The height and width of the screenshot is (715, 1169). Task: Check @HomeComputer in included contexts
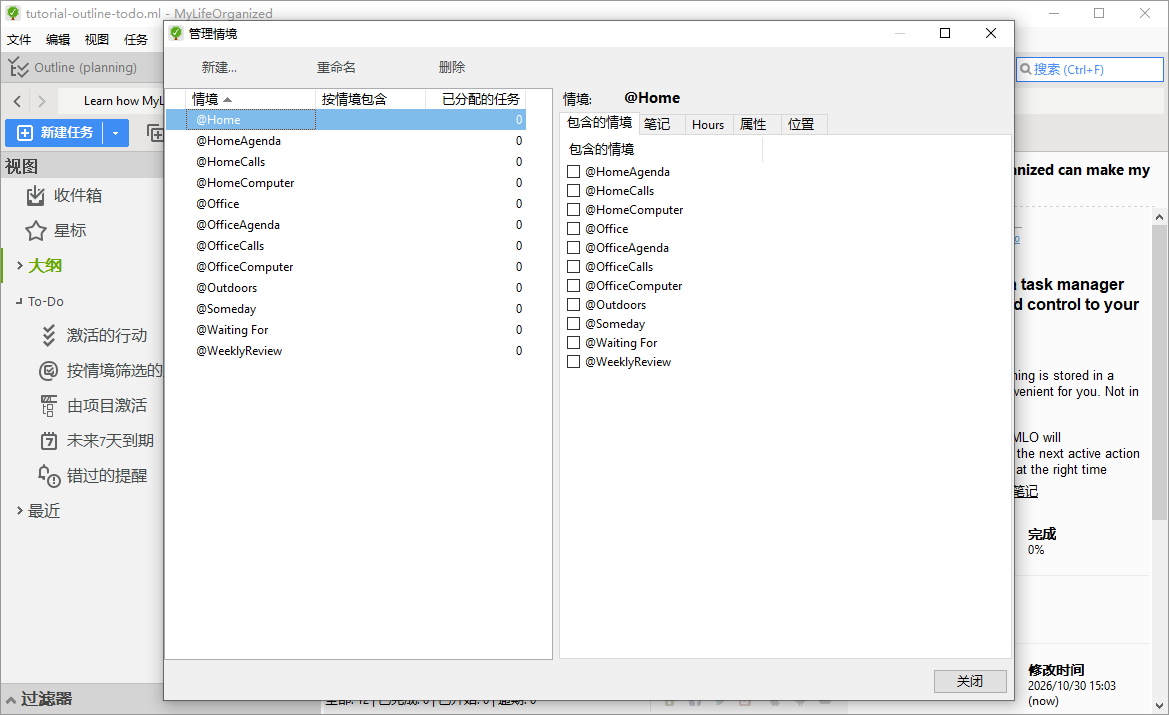573,210
